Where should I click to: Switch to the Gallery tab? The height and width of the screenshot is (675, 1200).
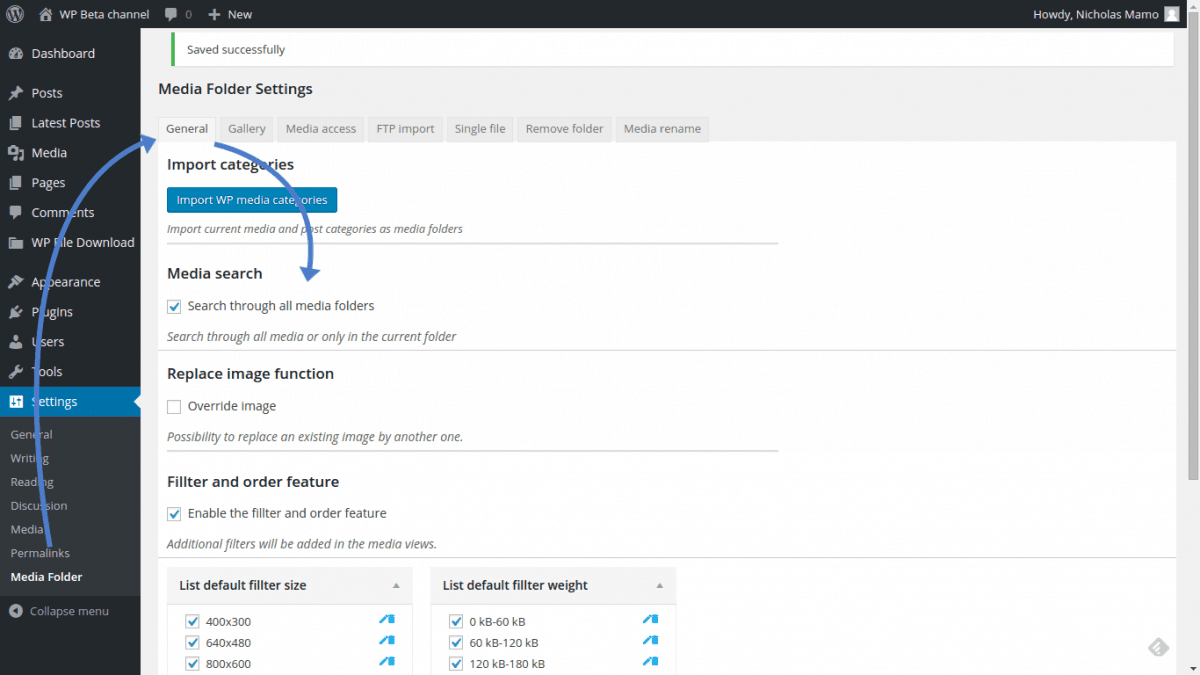[246, 129]
